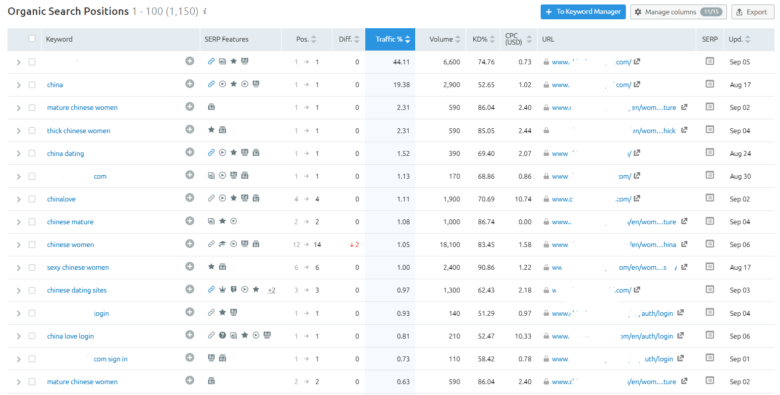Add 'chinalove' keyword via plus icon
This screenshot has height=395, width=780.
tap(190, 198)
